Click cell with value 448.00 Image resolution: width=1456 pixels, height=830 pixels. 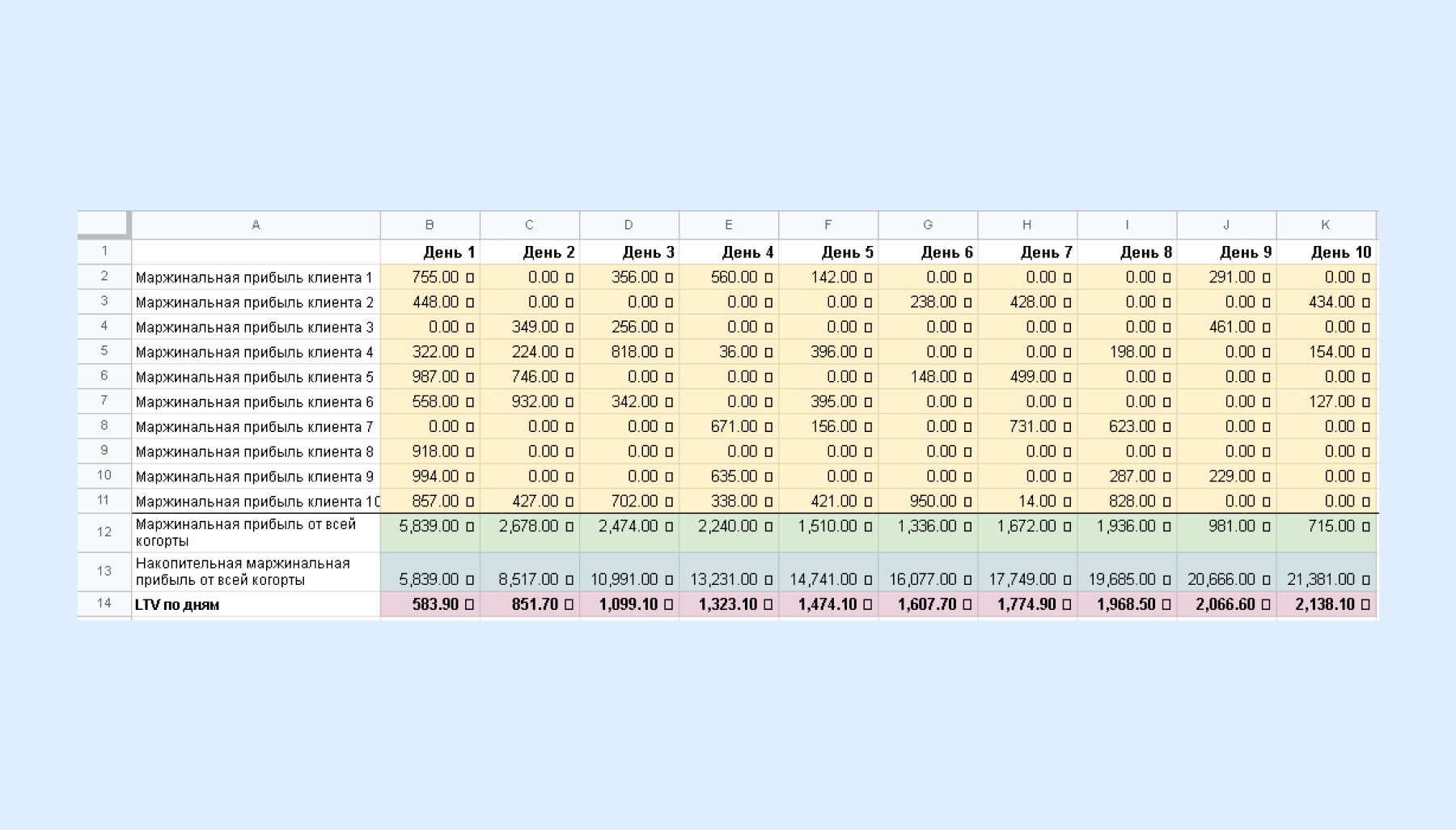click(430, 302)
